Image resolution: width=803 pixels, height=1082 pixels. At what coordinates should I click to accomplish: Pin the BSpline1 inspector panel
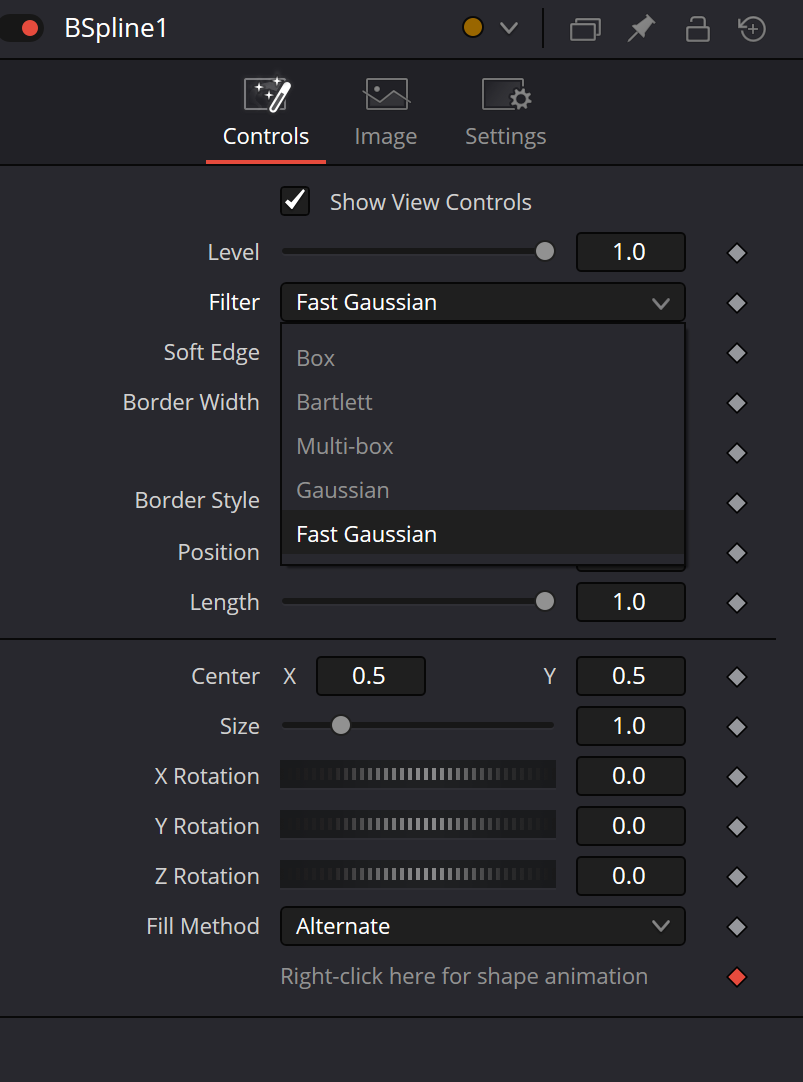point(641,29)
